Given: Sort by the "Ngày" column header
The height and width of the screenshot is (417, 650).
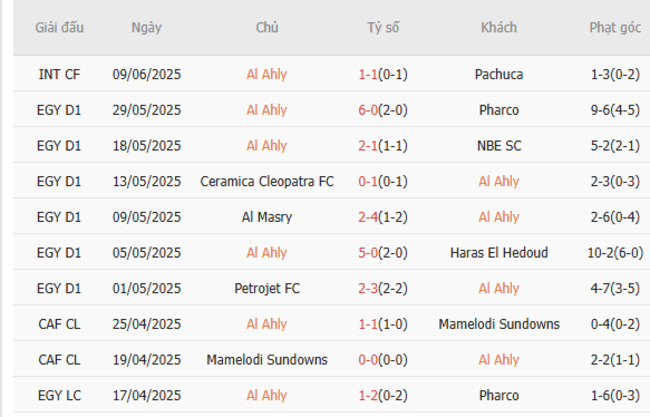Looking at the screenshot, I should pyautogui.click(x=146, y=27).
